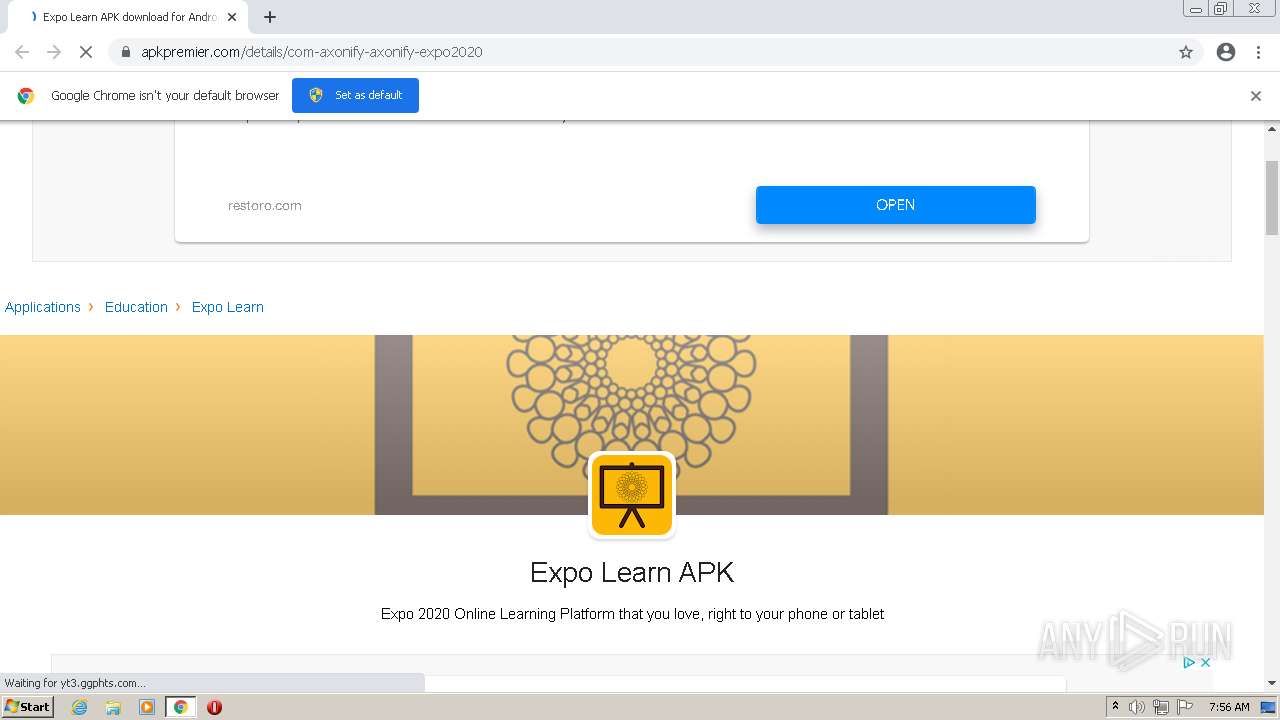This screenshot has height=720, width=1280.
Task: Click the scrollbar up arrow
Action: (x=1272, y=129)
